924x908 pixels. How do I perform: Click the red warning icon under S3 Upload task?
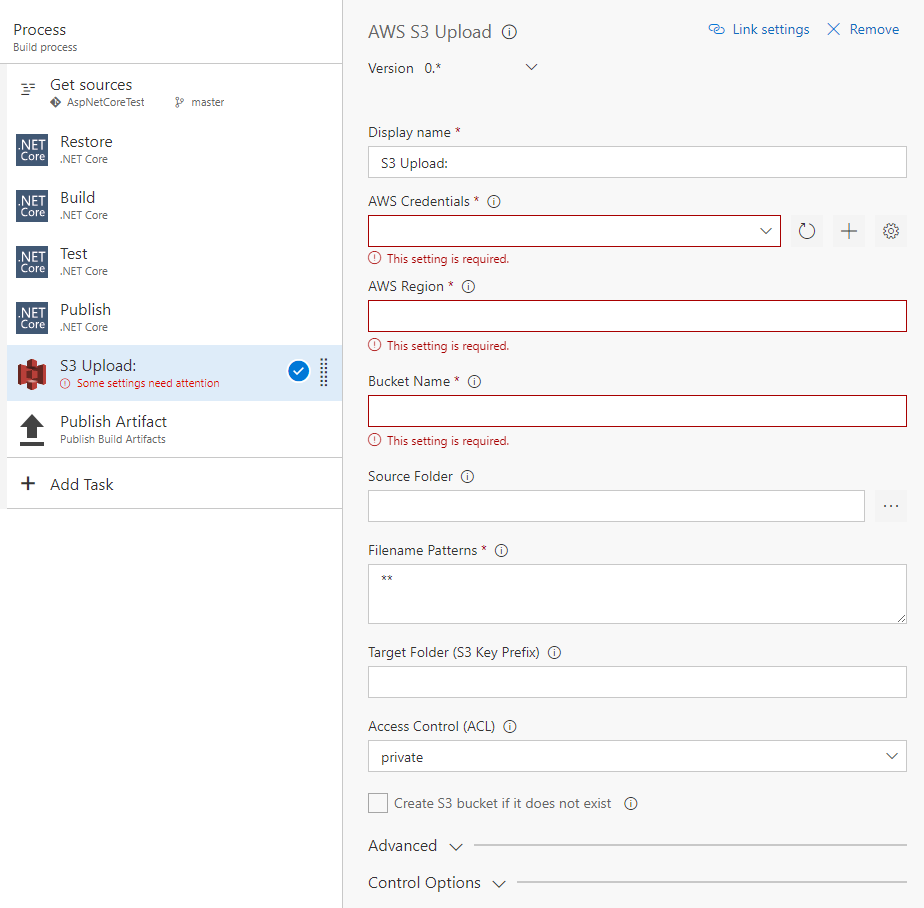(x=65, y=384)
